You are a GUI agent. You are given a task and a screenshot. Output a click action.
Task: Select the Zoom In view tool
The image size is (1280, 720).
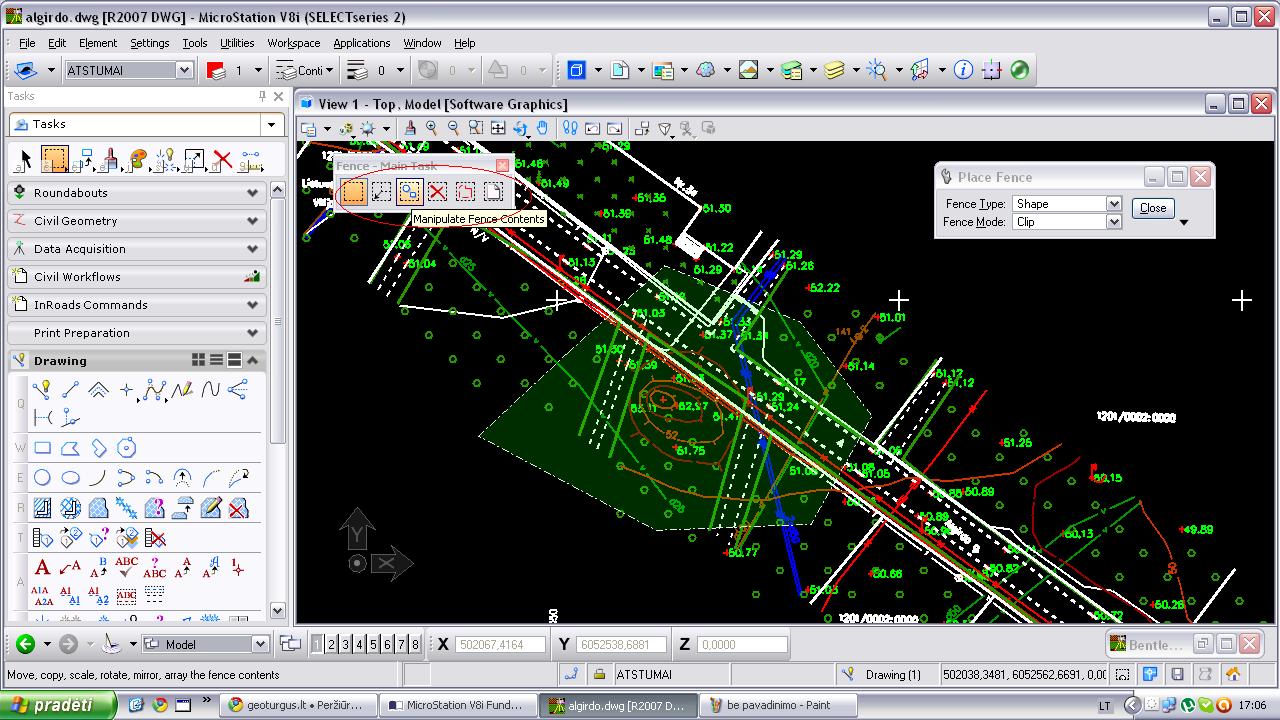click(432, 128)
